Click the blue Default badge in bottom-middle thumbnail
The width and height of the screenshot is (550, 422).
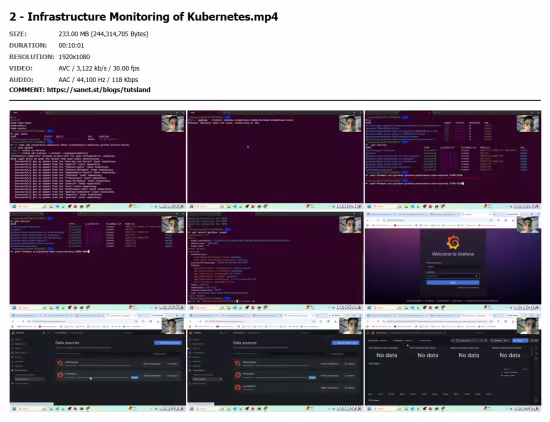coord(312,377)
